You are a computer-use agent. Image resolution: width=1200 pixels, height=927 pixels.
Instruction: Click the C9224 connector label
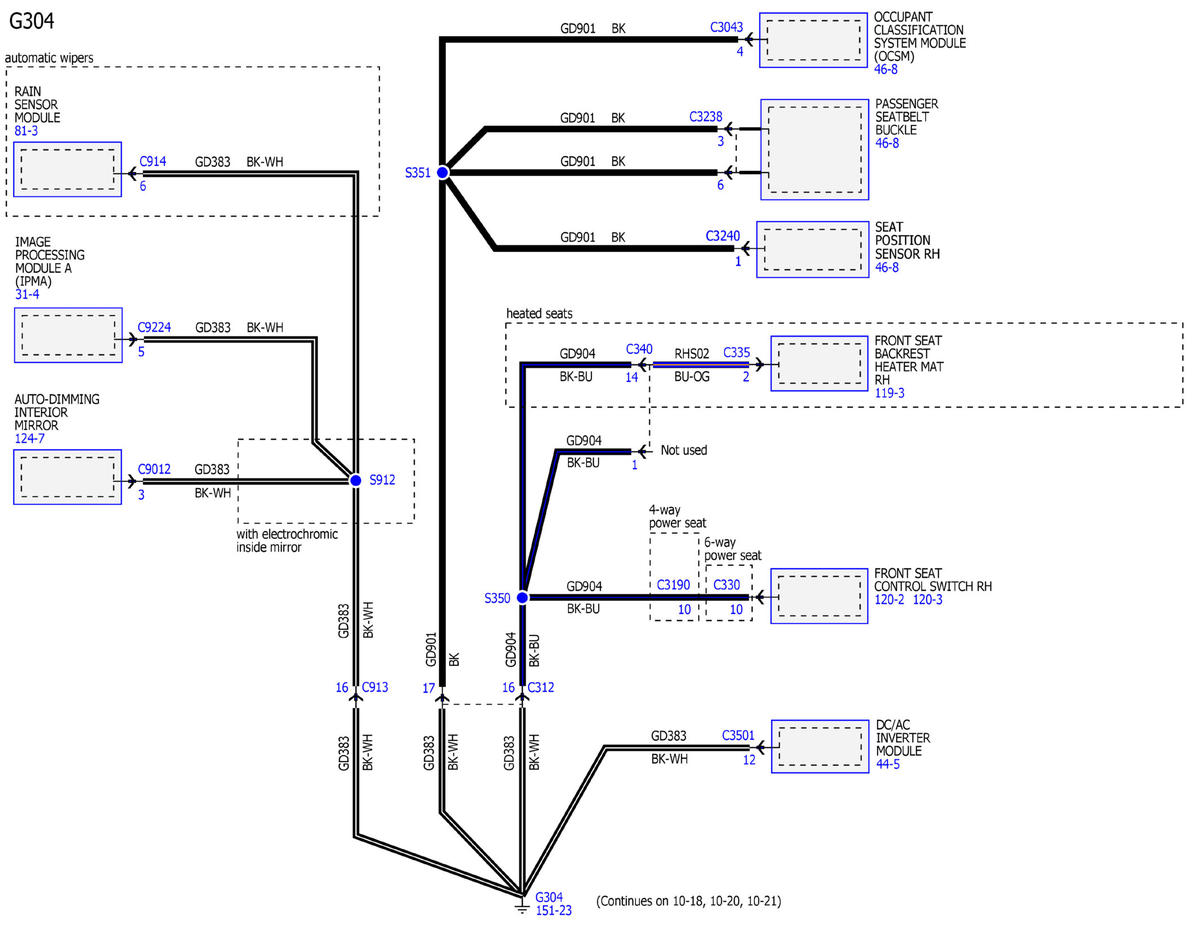point(155,327)
